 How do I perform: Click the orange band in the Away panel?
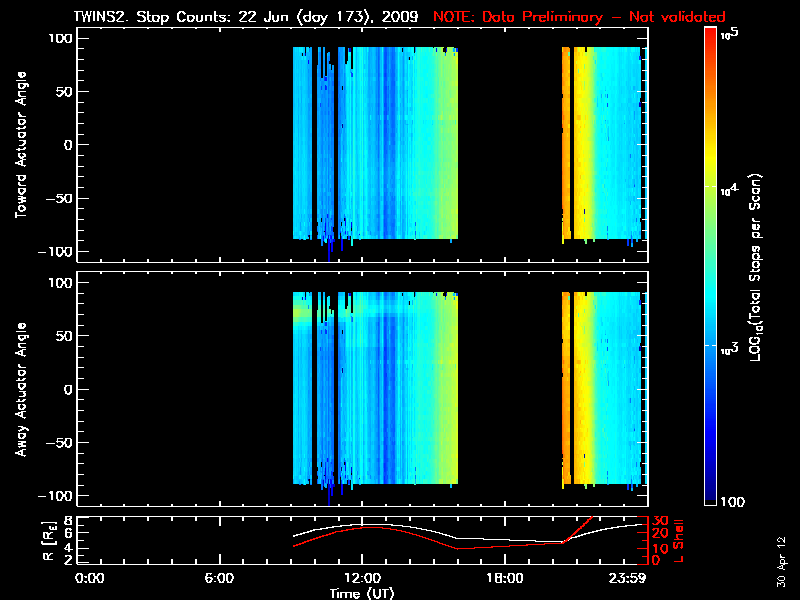[566, 389]
